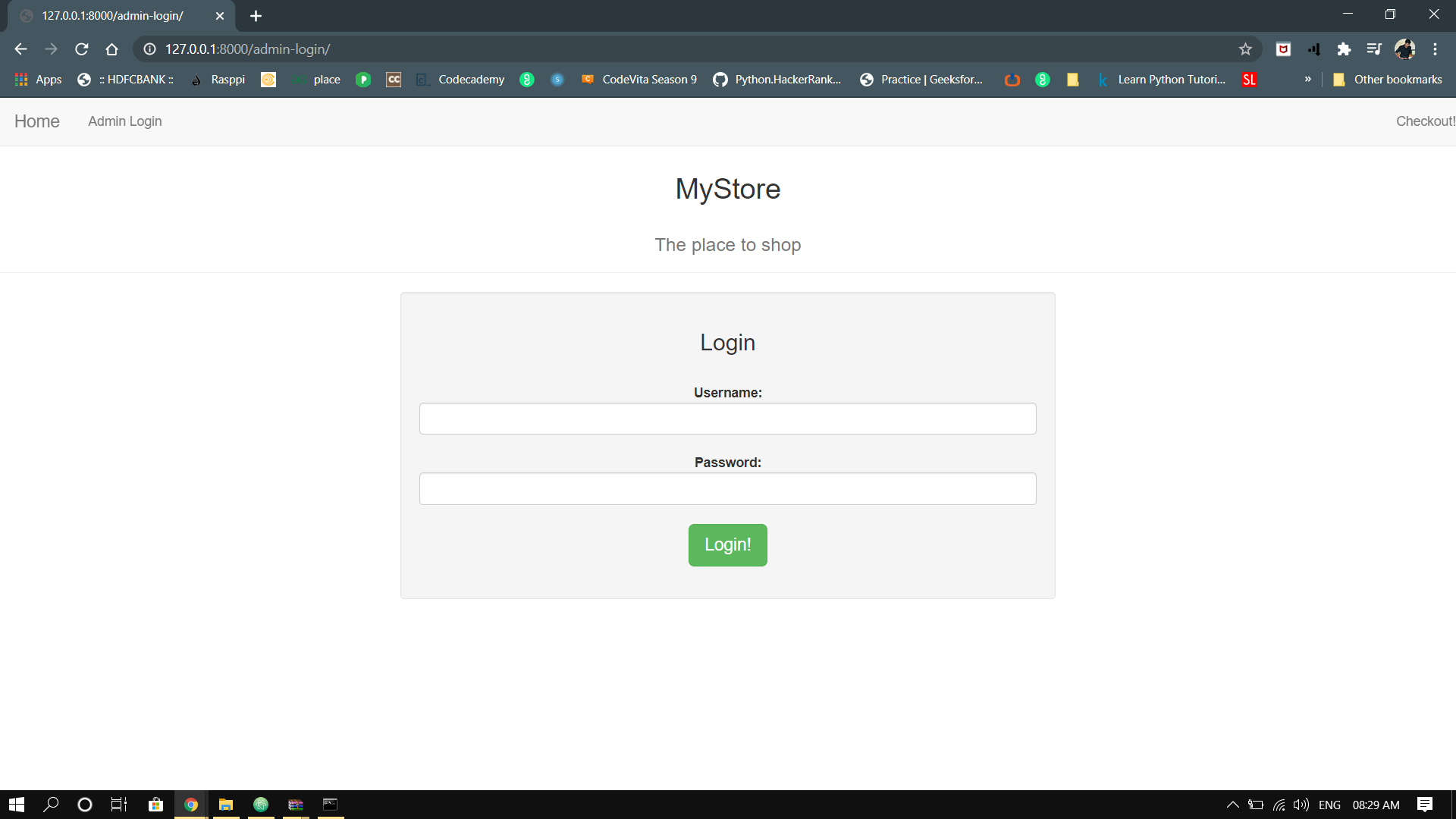Switch to the 127.0.0.1:8000/admin-login tab

click(114, 15)
